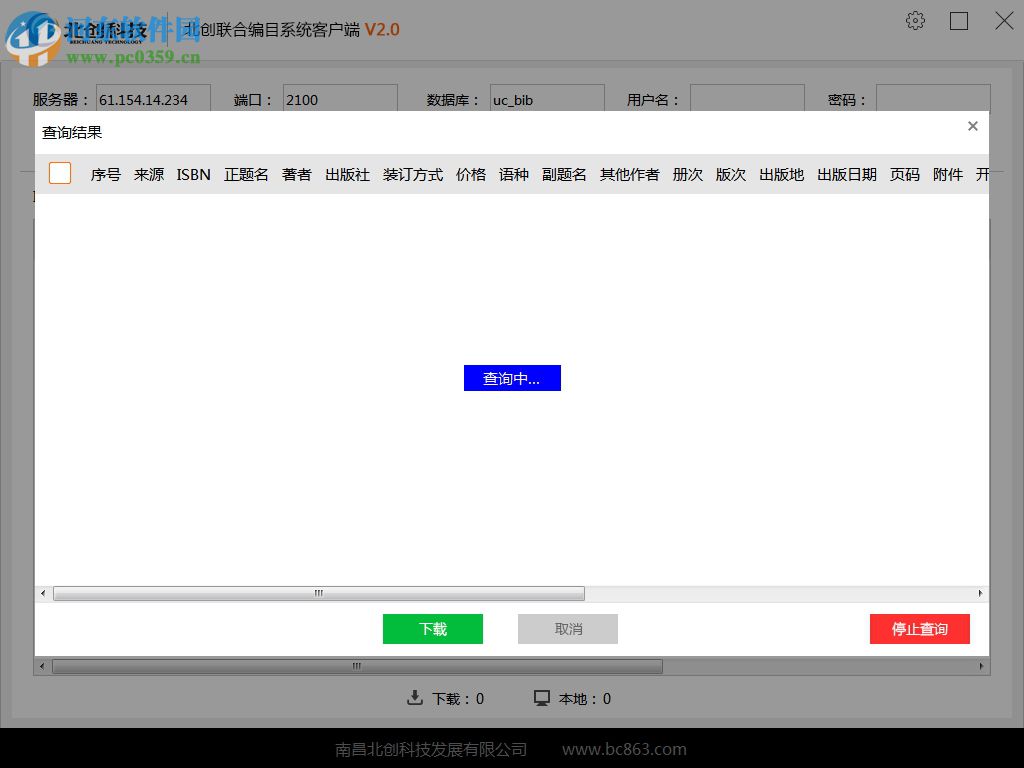Viewport: 1024px width, 768px height.
Task: Click the download icon beside 下载: 0
Action: point(415,698)
